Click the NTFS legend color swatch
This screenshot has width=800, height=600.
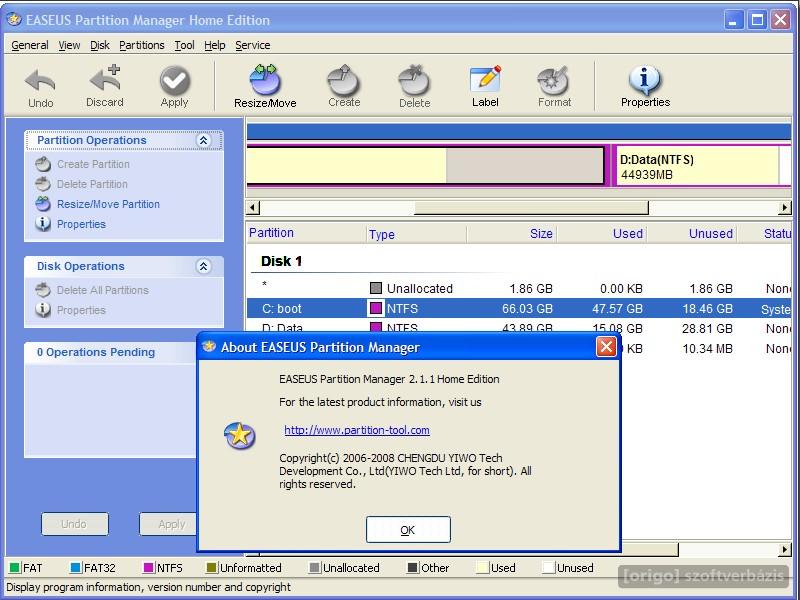[149, 568]
